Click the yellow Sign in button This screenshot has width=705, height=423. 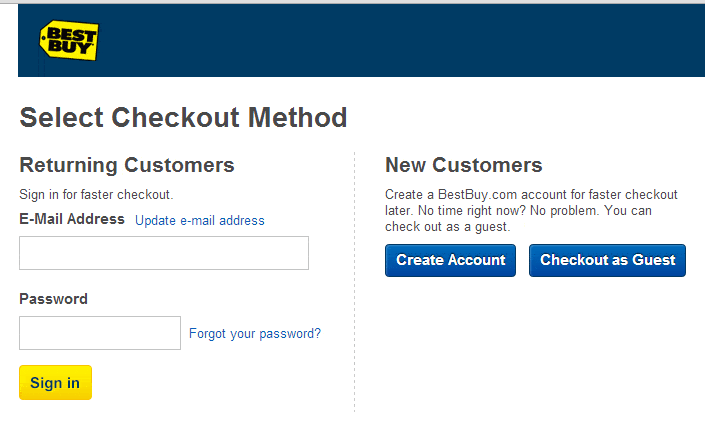point(55,383)
